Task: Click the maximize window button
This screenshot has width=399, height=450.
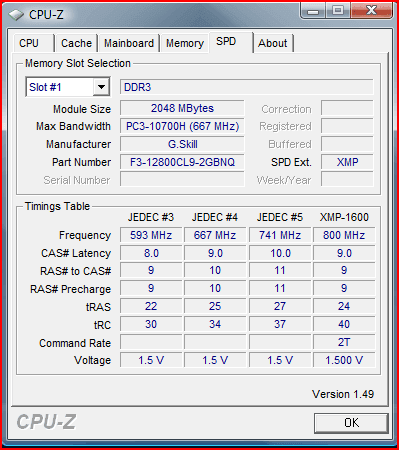Action: click(x=338, y=11)
